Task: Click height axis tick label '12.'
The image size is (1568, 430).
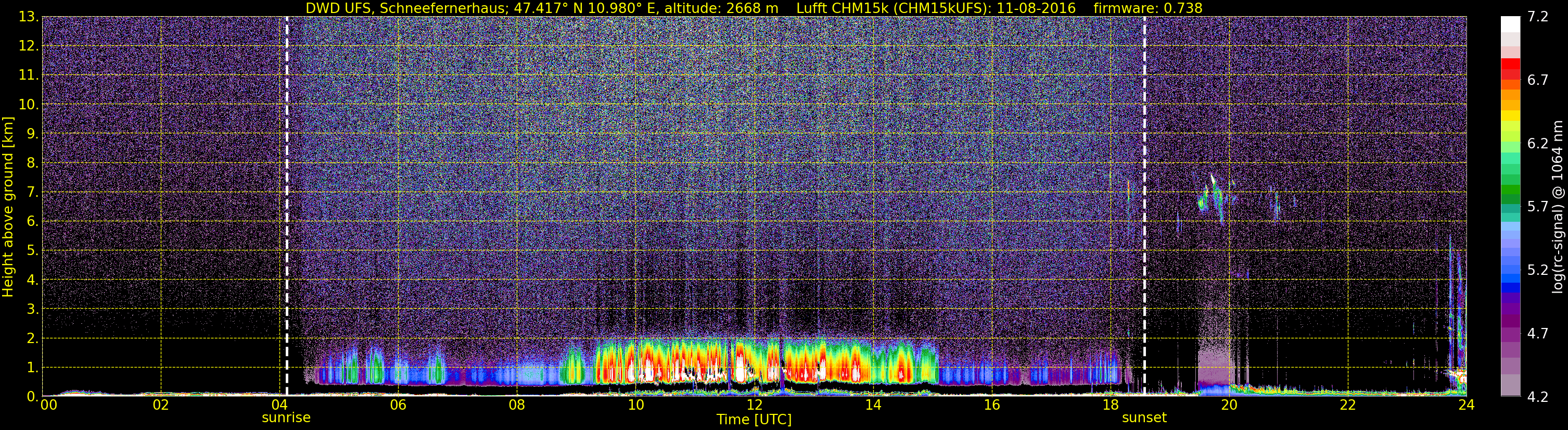Action: 29,46
